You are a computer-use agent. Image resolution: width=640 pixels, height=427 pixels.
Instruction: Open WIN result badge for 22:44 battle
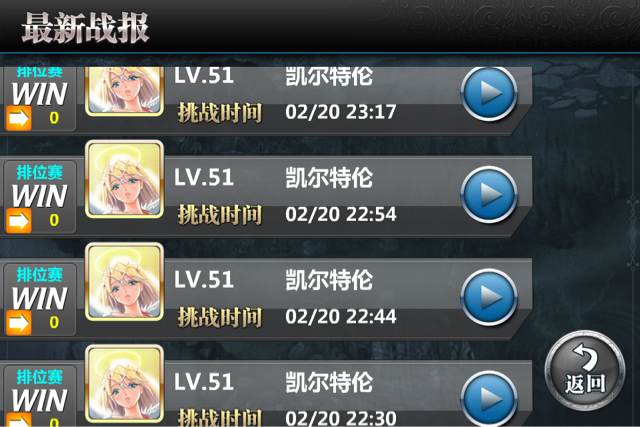(39, 298)
